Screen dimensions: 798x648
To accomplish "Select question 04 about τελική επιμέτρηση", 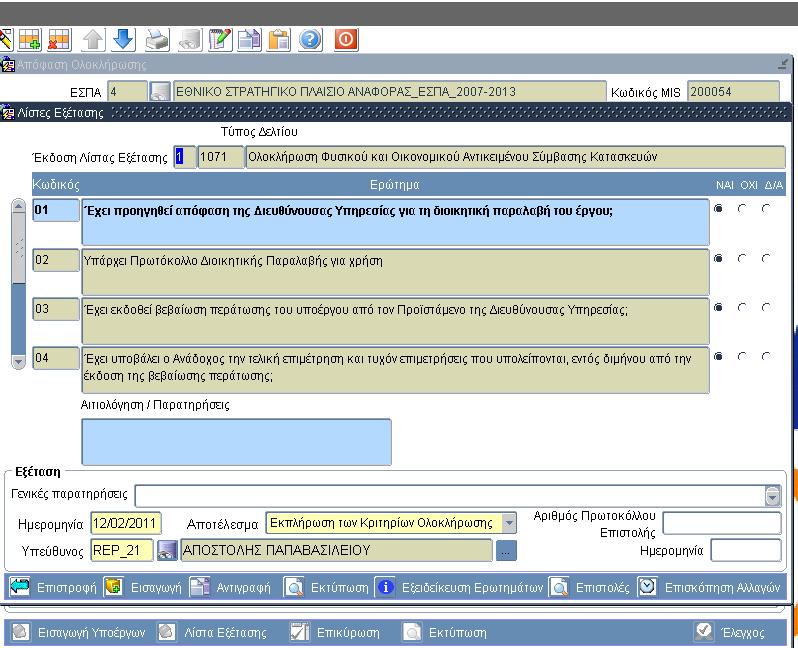I will (x=395, y=370).
